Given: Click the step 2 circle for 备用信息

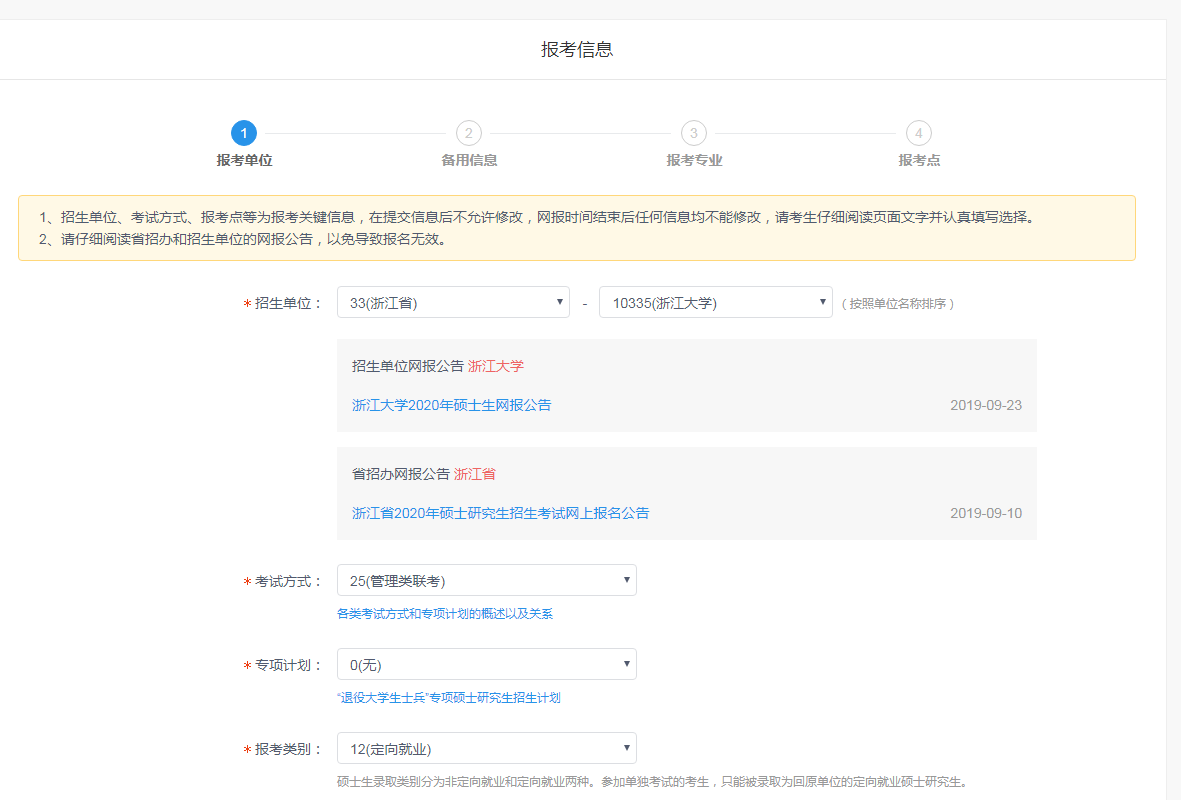Looking at the screenshot, I should click(468, 132).
